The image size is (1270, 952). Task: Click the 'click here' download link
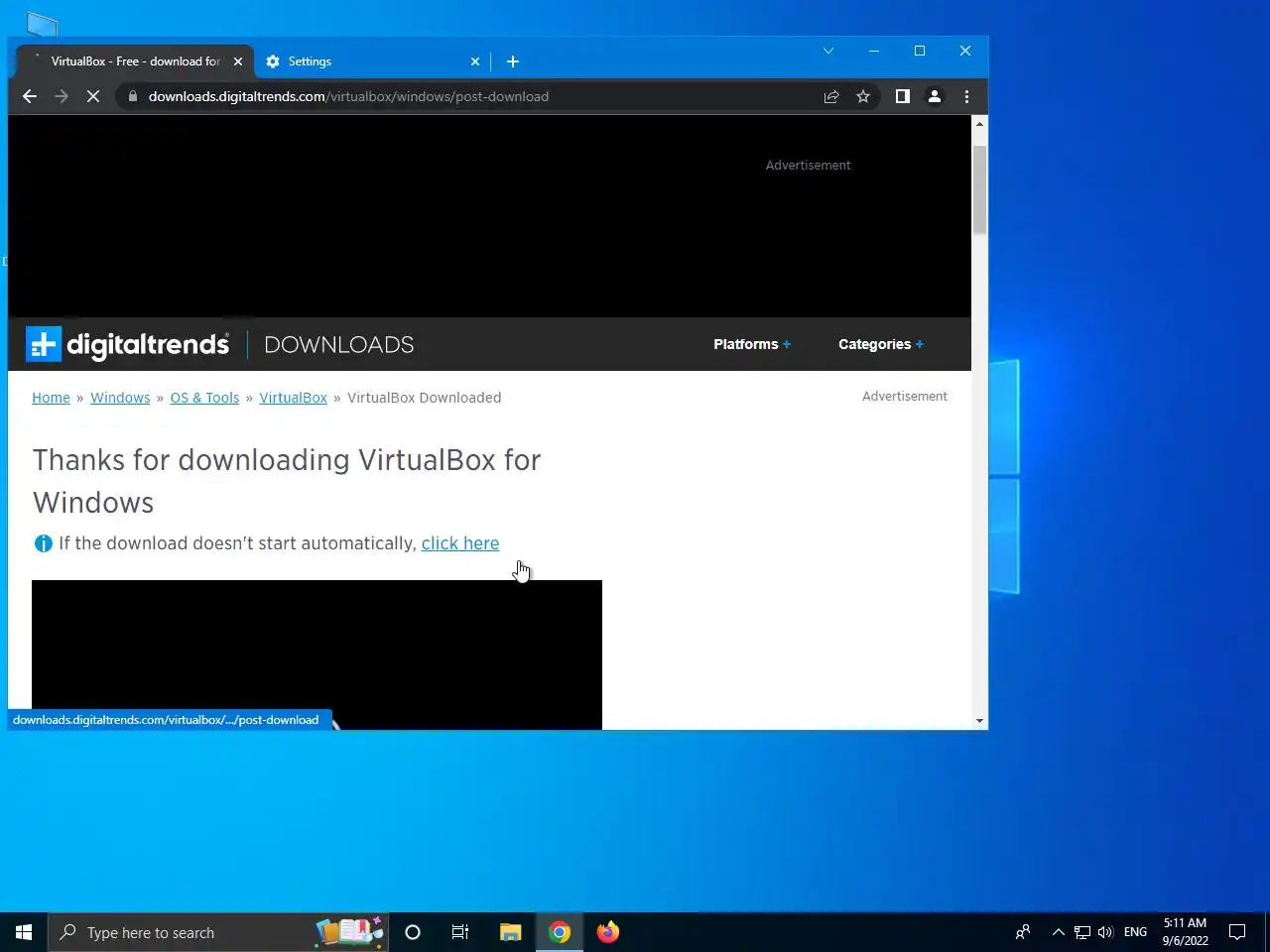(x=460, y=543)
